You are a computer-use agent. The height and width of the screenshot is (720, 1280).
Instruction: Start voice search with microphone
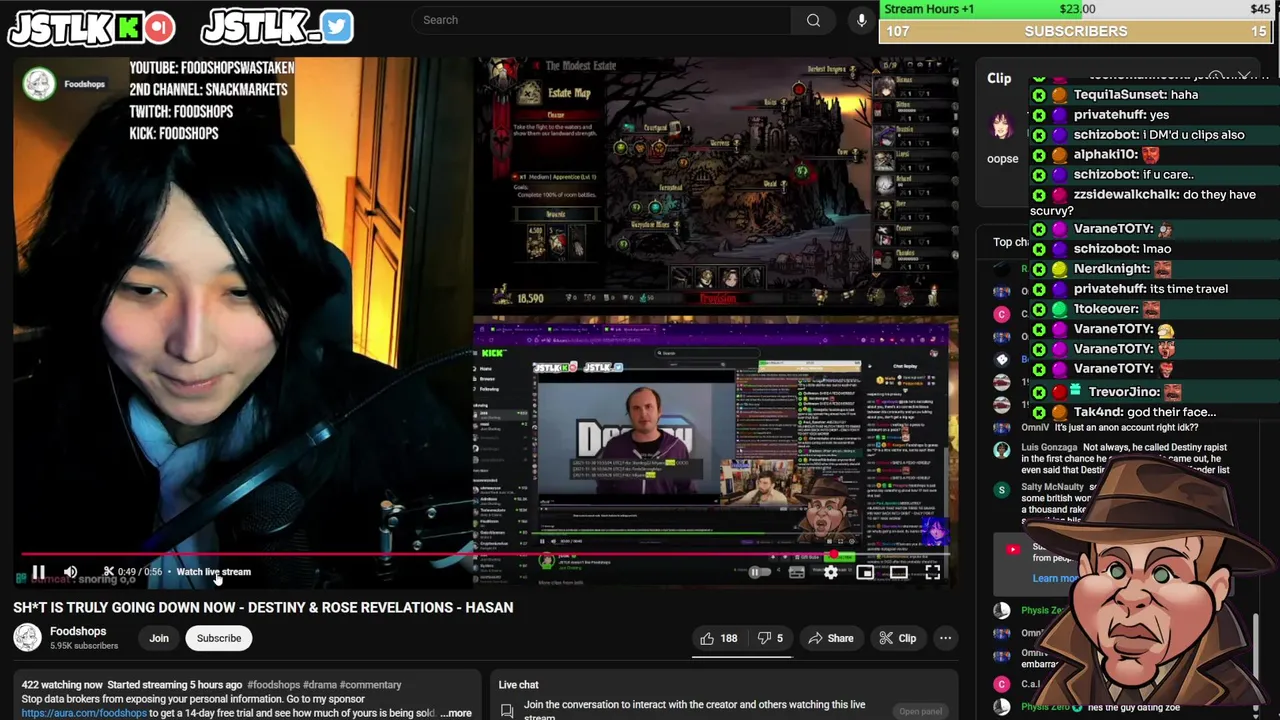[x=861, y=20]
